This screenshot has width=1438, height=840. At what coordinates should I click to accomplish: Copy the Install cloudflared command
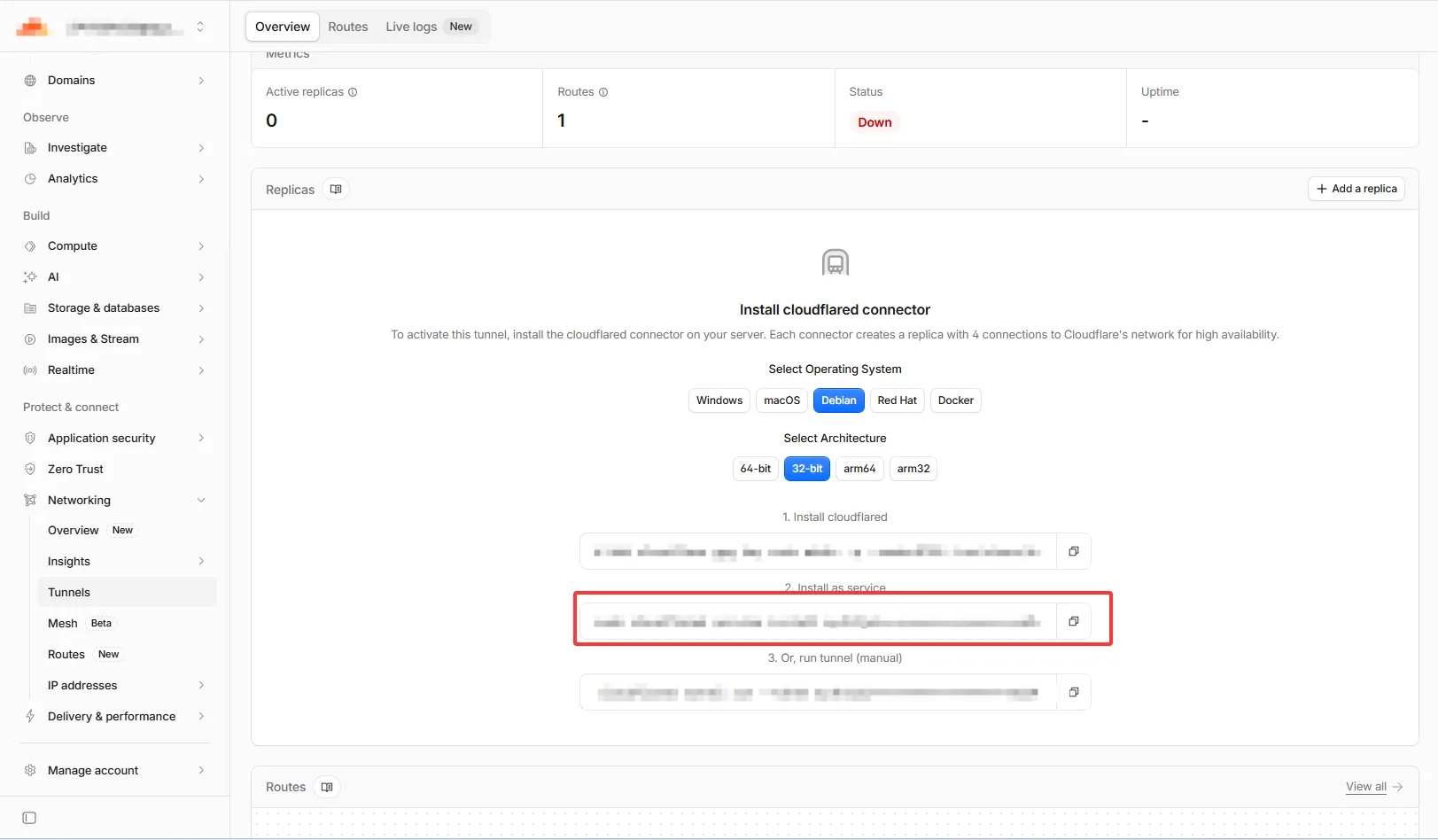pyautogui.click(x=1073, y=551)
